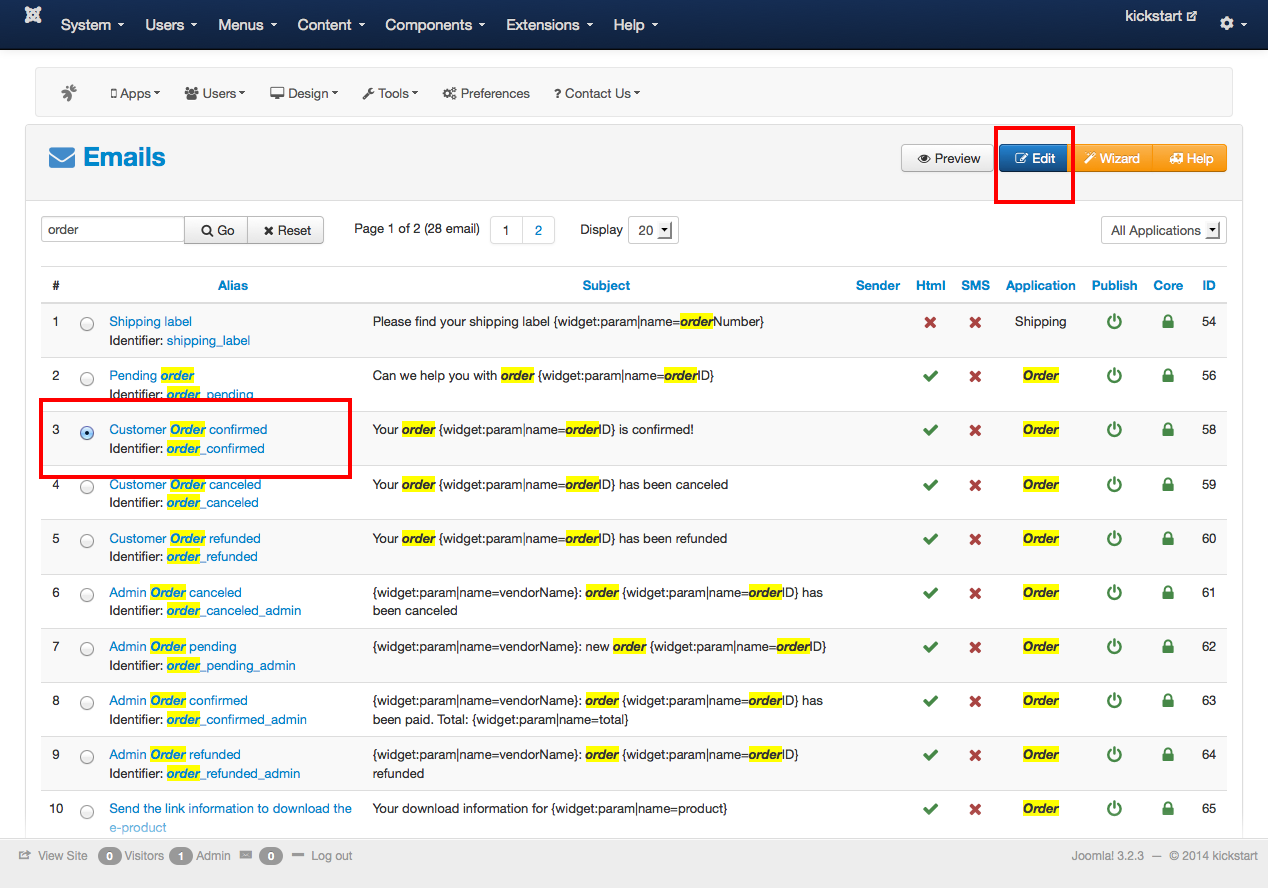Click the Html red cross for Shipping label
Screen dimensions: 1268x888
tap(930, 322)
